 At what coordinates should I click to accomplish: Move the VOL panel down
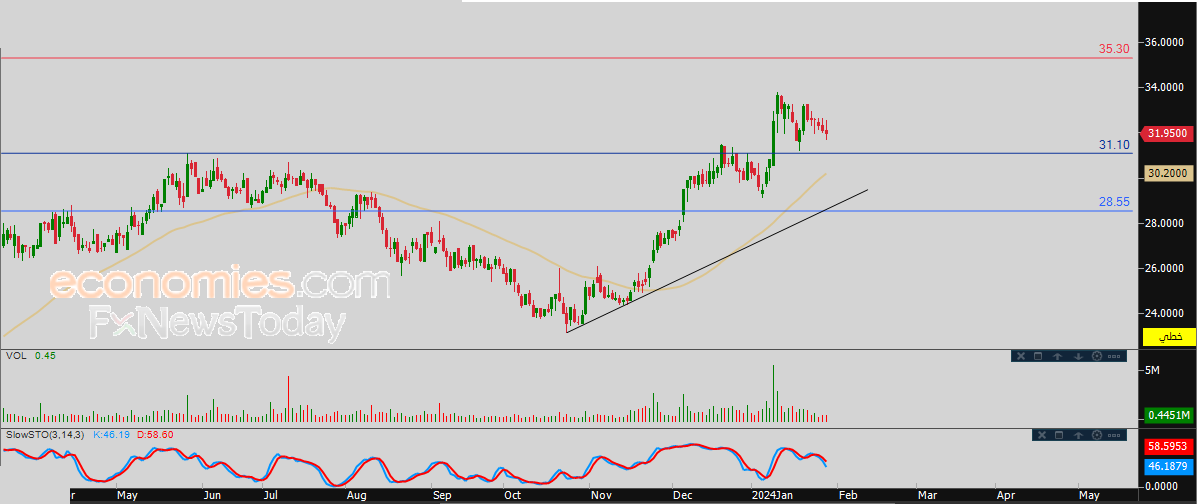(1078, 357)
